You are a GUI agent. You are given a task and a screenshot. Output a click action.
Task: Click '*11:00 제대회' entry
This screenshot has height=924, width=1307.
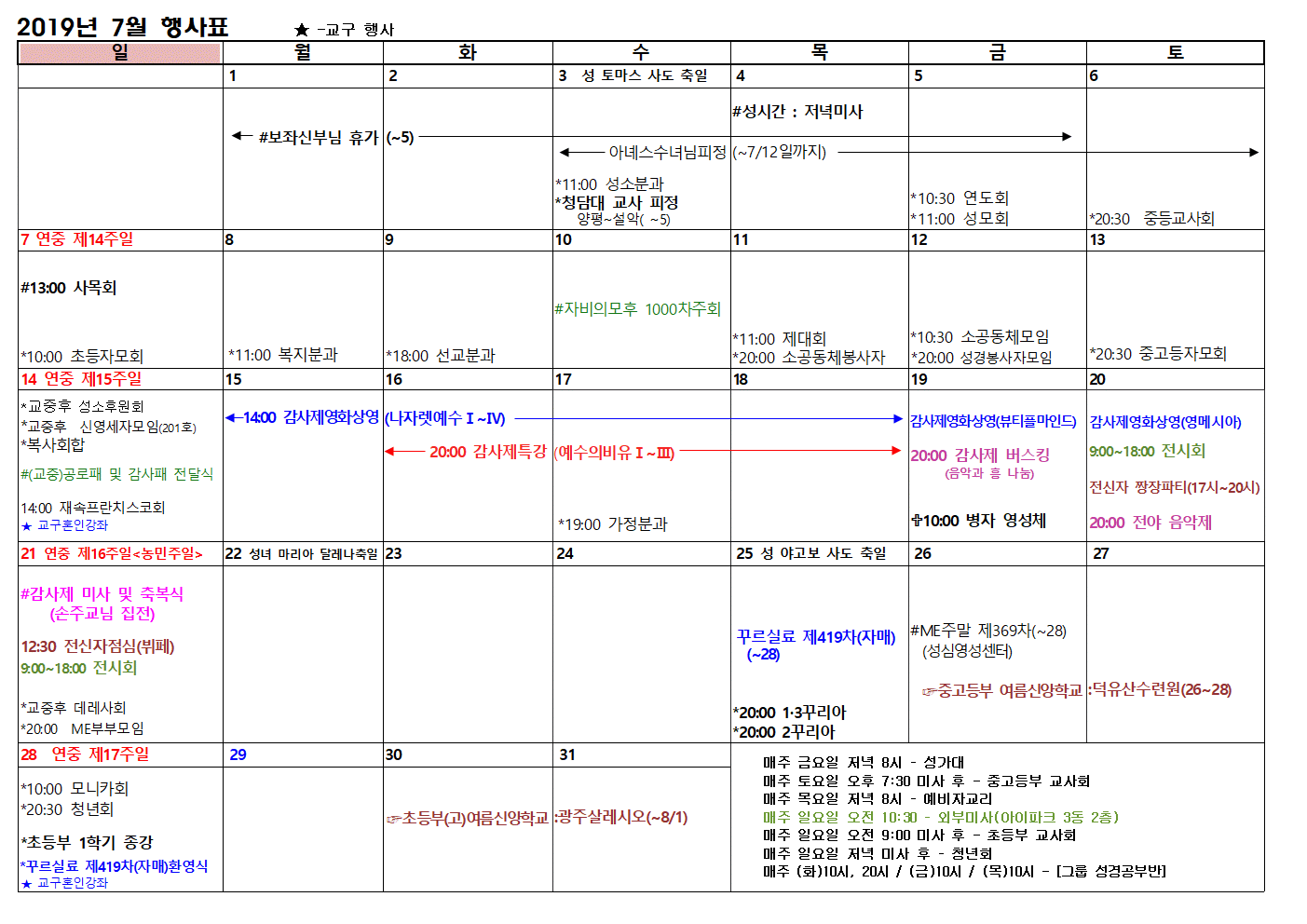(x=779, y=339)
